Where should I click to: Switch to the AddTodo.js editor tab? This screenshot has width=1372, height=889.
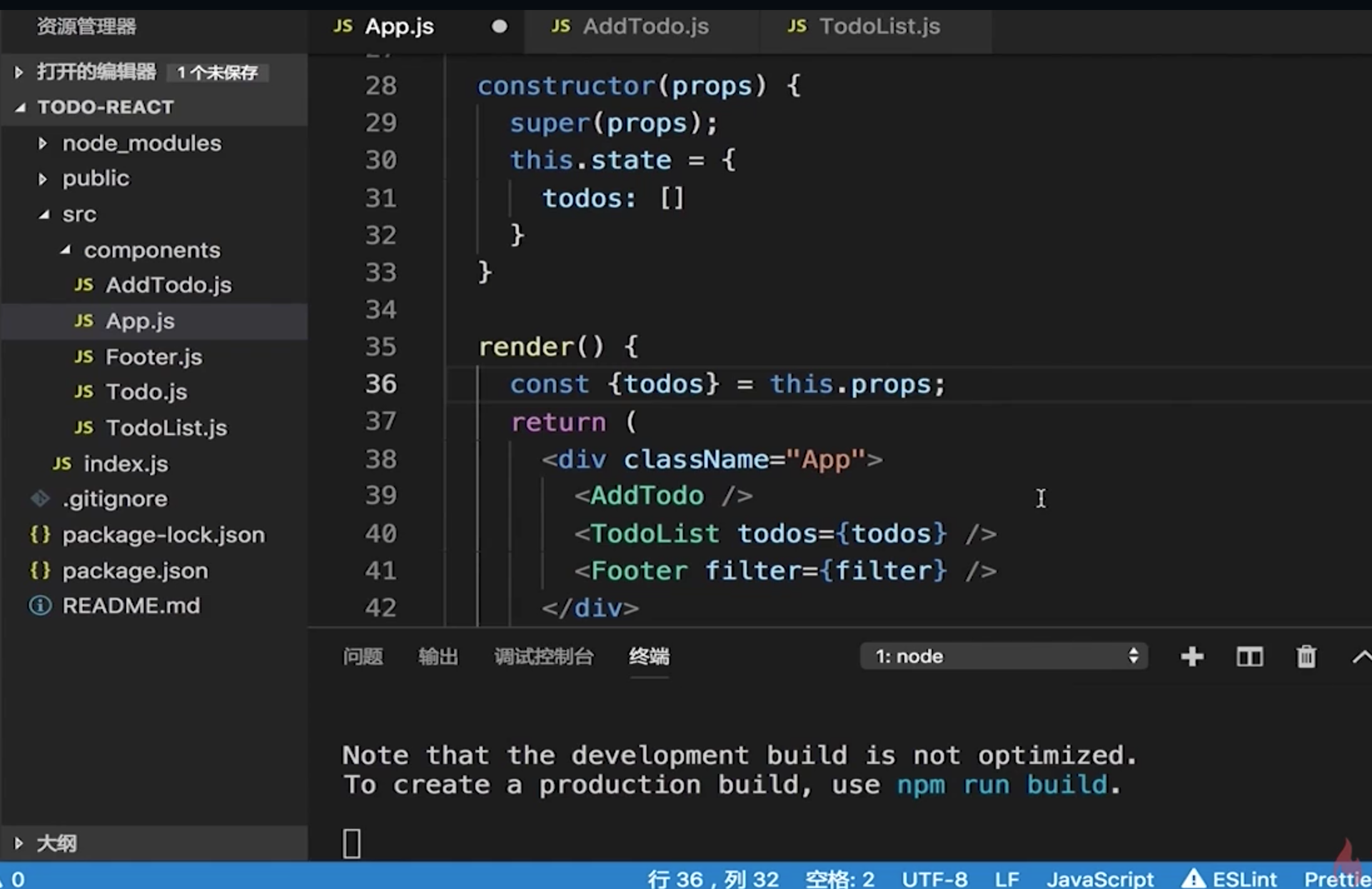tap(642, 27)
